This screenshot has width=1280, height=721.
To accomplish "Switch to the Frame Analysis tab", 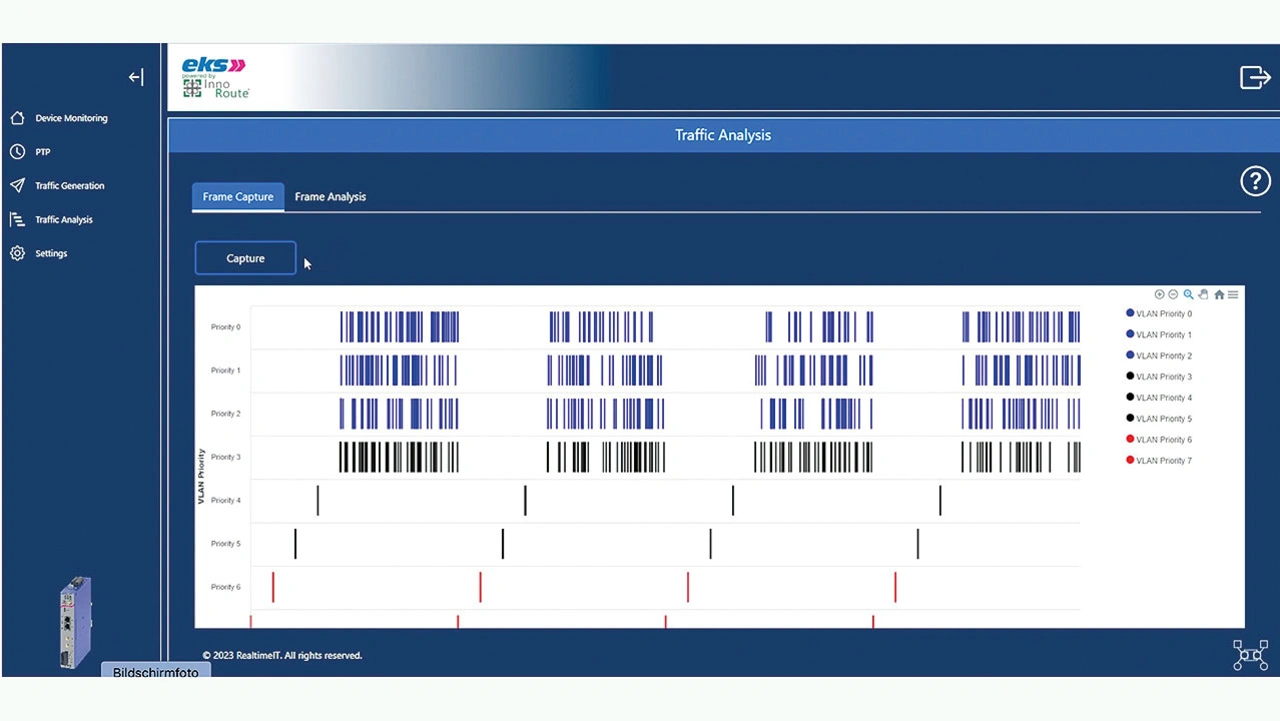I will [330, 197].
